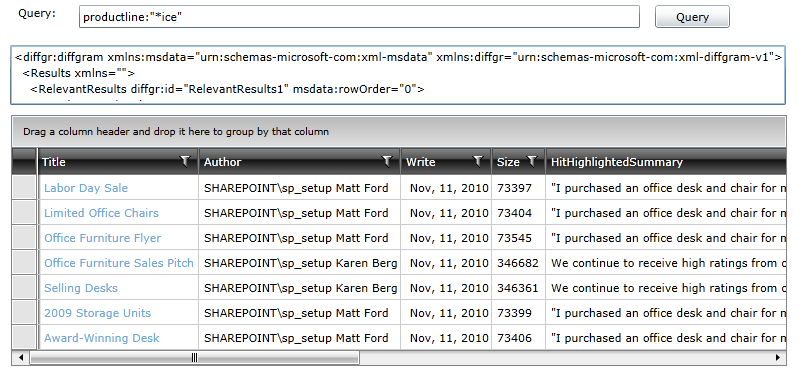Open the filter icon on Size column
The height and width of the screenshot is (384, 804).
pos(532,162)
